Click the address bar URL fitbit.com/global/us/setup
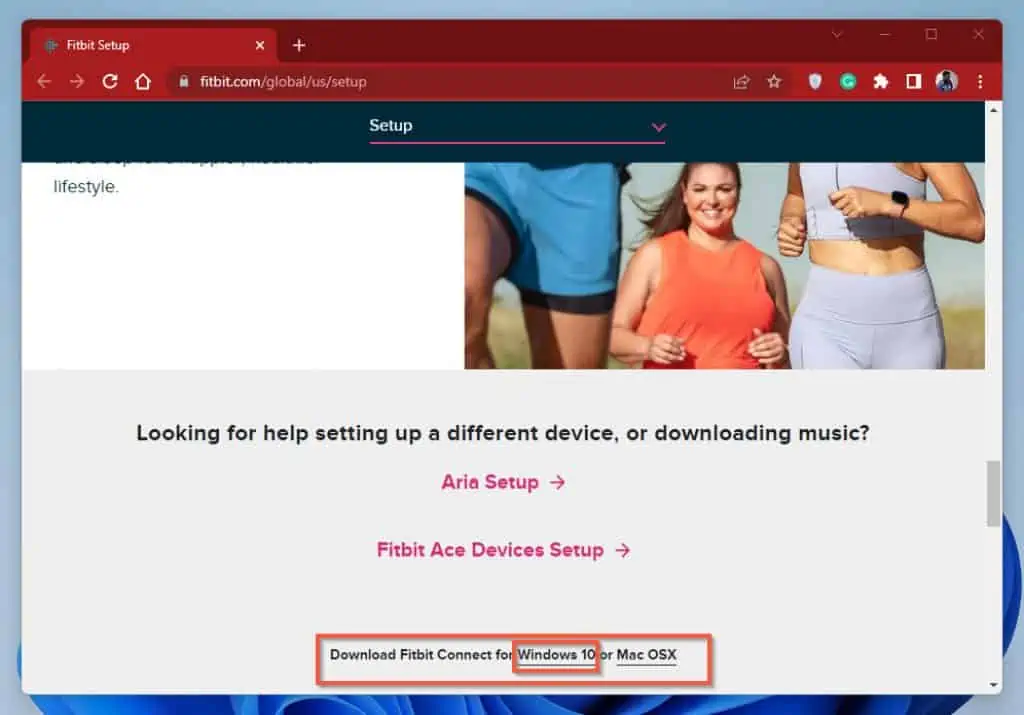Image resolution: width=1024 pixels, height=715 pixels. (283, 82)
